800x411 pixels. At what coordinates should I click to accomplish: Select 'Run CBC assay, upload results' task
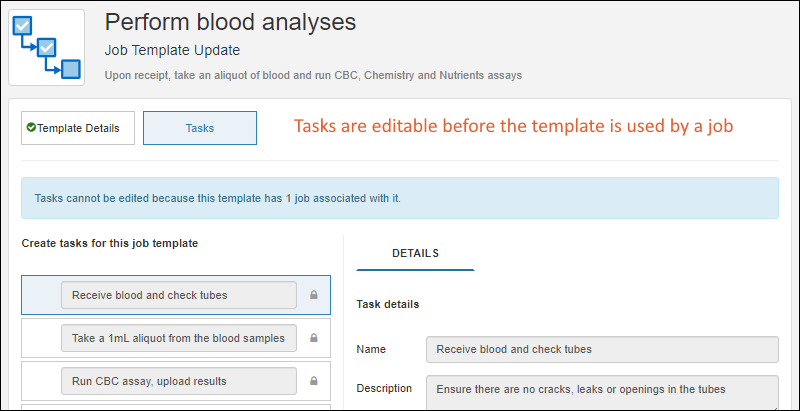tap(178, 381)
